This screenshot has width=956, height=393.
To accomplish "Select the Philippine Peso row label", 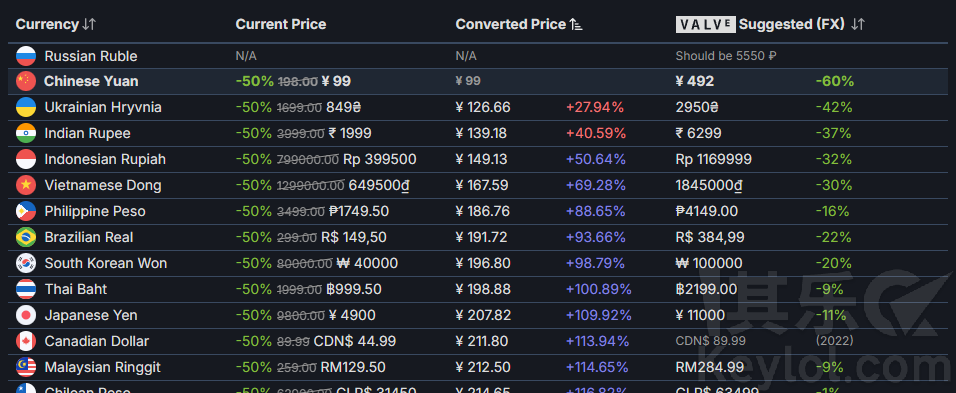I will coord(95,211).
